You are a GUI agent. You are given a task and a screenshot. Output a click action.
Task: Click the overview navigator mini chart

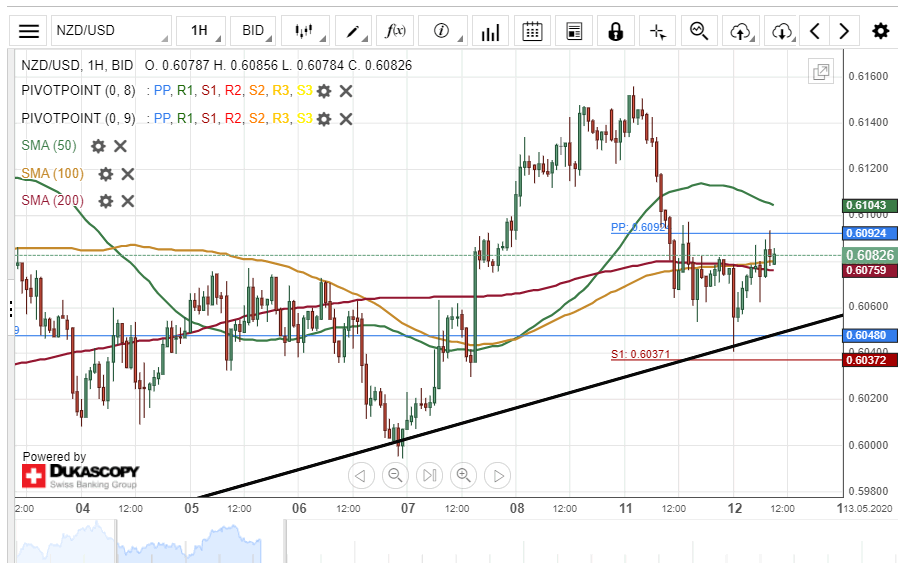tap(138, 541)
